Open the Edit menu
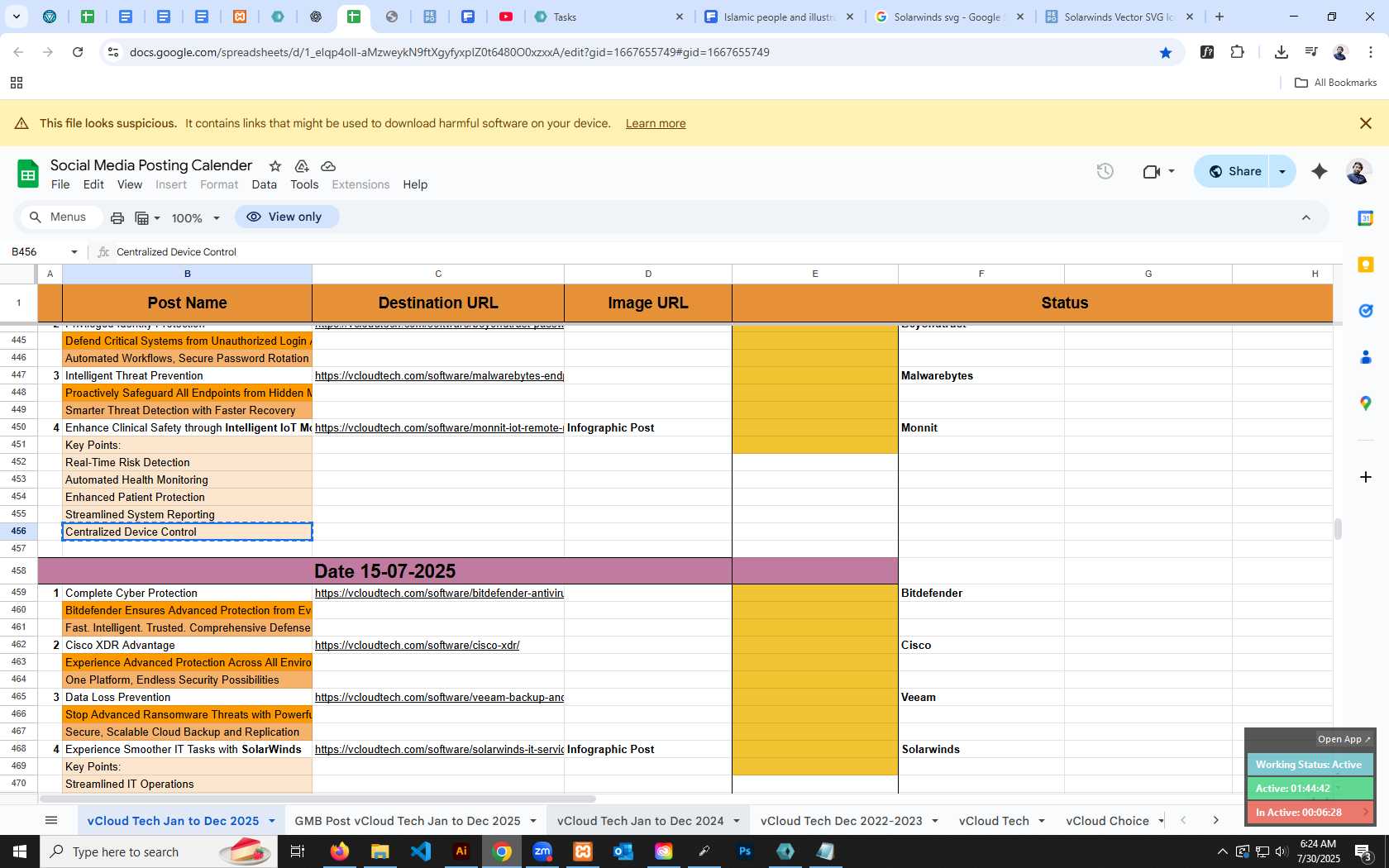Viewport: 1389px width, 868px height. pyautogui.click(x=93, y=185)
